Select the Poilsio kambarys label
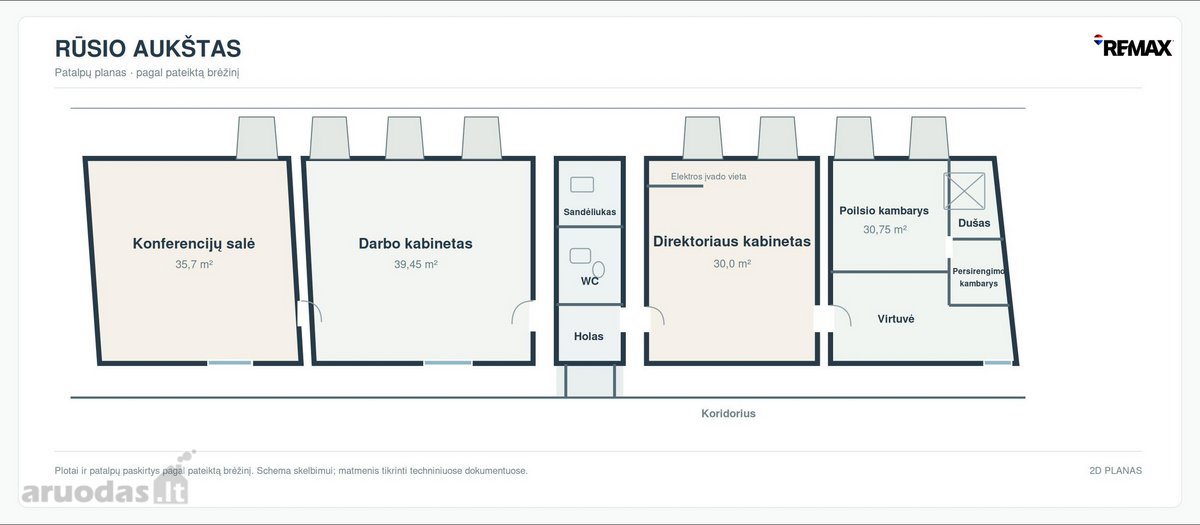This screenshot has height=525, width=1200. [x=884, y=211]
